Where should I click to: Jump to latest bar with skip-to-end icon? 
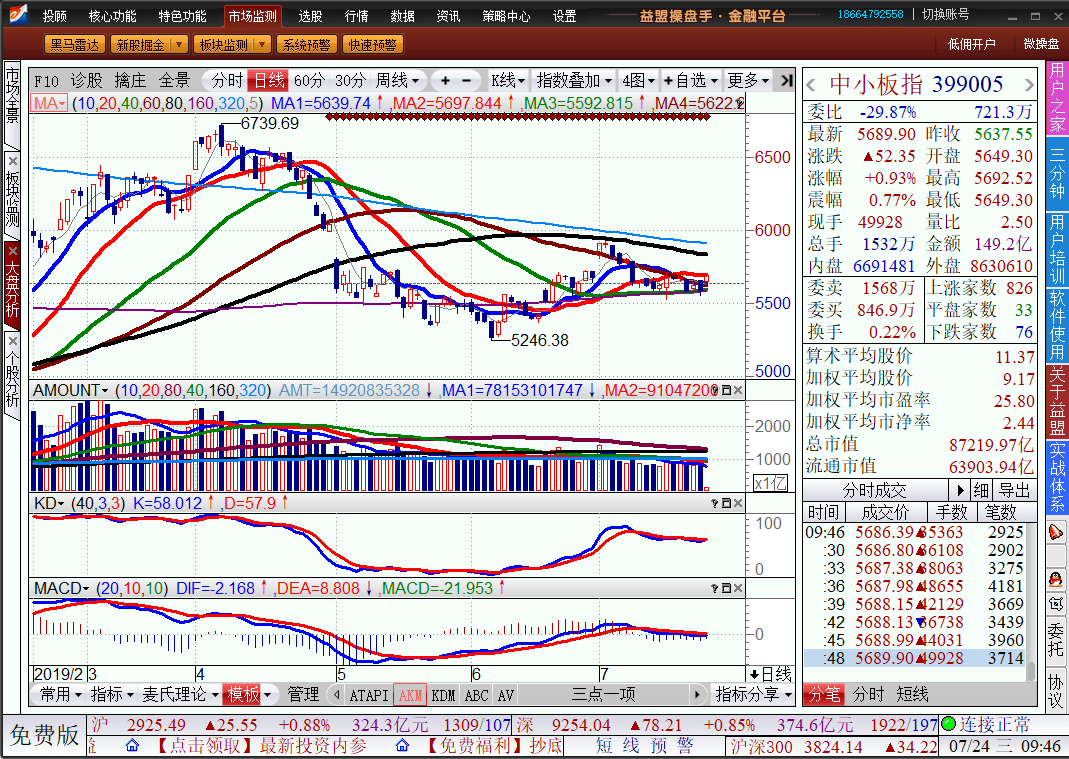[786, 80]
